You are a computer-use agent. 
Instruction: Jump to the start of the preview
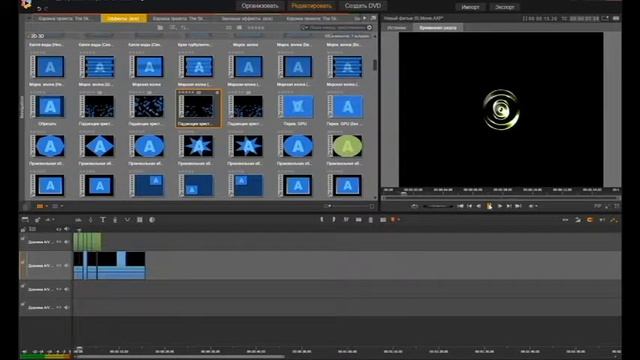pyautogui.click(x=460, y=206)
